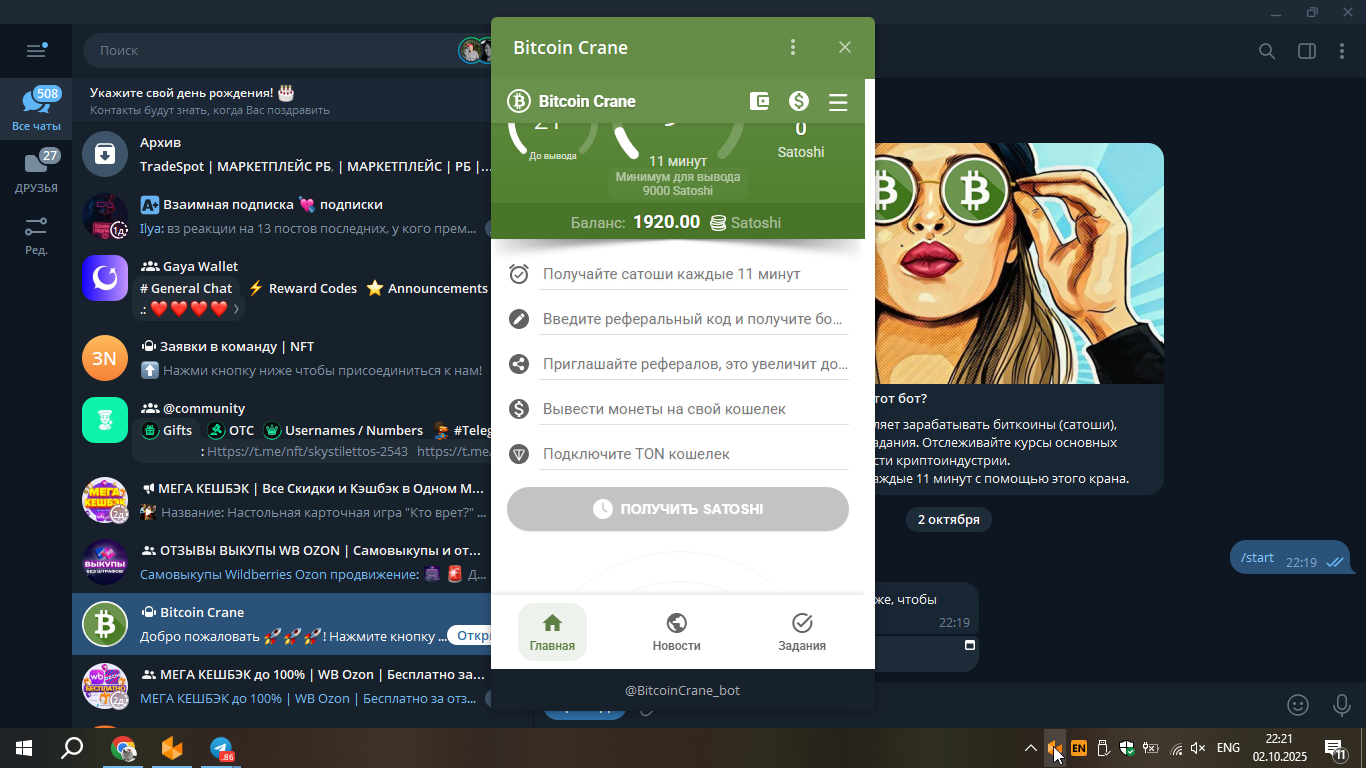Close the Bitcoin Crane mini app popup

[x=845, y=47]
